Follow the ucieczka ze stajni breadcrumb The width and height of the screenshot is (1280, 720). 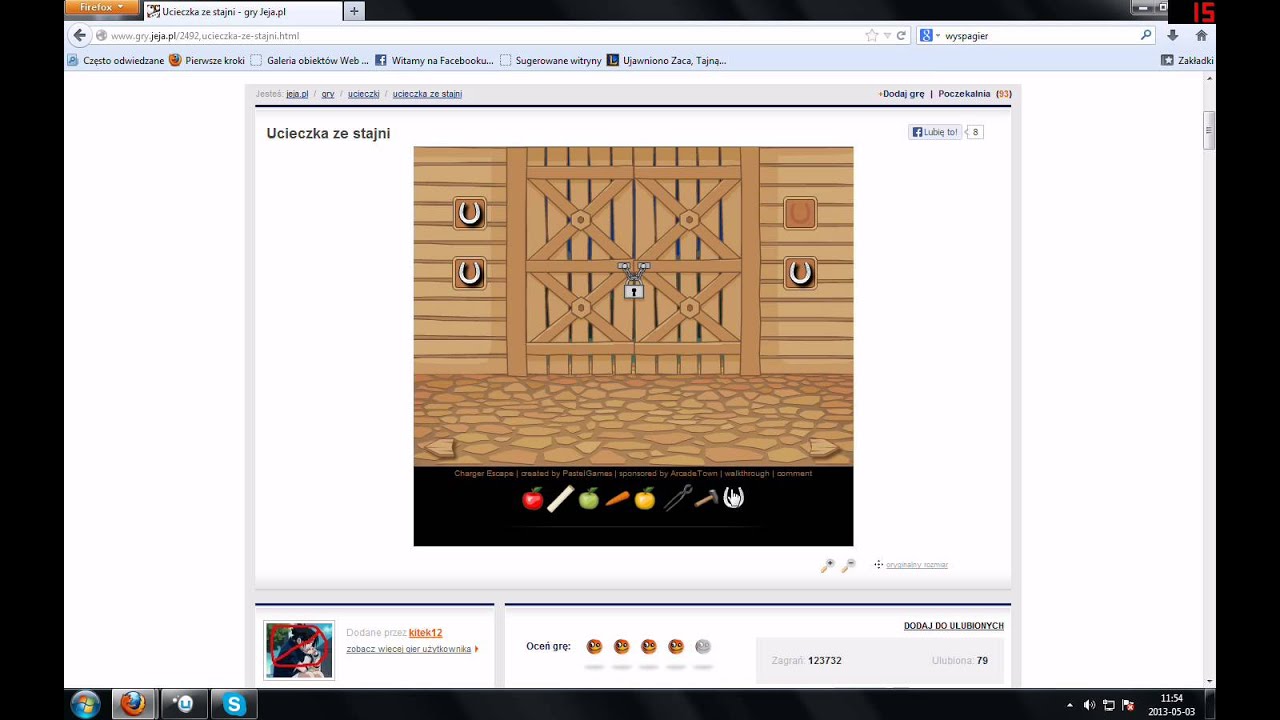point(427,94)
